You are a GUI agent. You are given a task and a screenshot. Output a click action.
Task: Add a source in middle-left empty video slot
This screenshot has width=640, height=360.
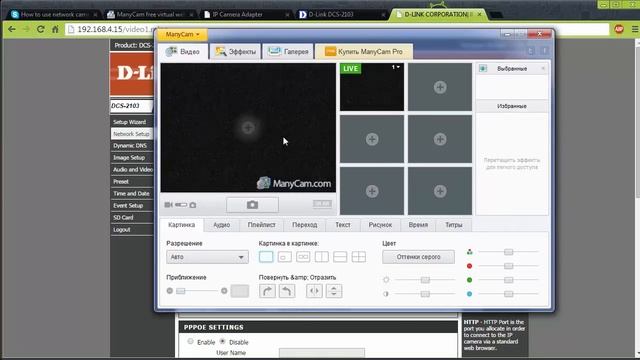(371, 139)
